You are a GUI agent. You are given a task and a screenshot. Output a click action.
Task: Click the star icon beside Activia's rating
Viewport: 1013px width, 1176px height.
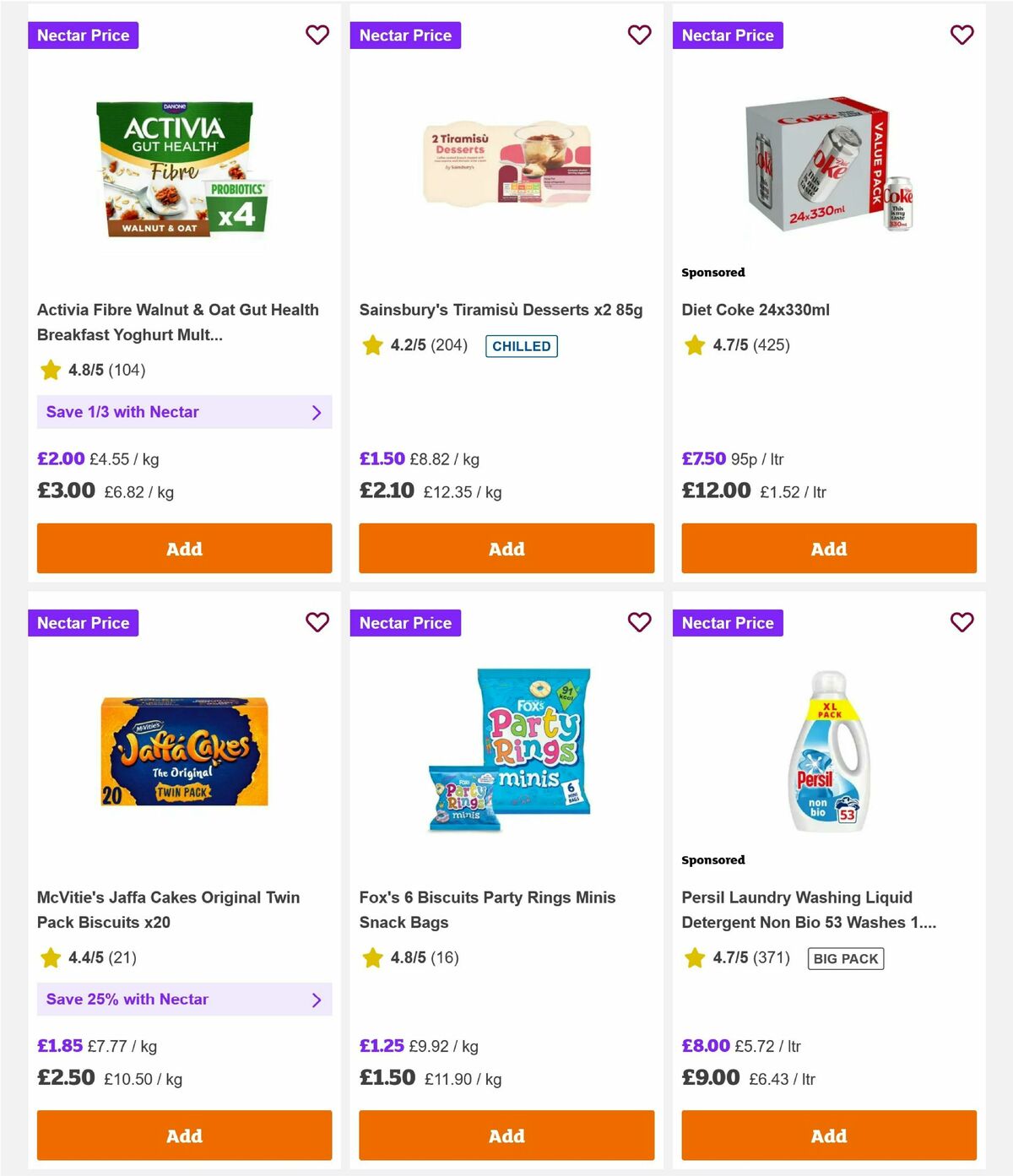[50, 371]
